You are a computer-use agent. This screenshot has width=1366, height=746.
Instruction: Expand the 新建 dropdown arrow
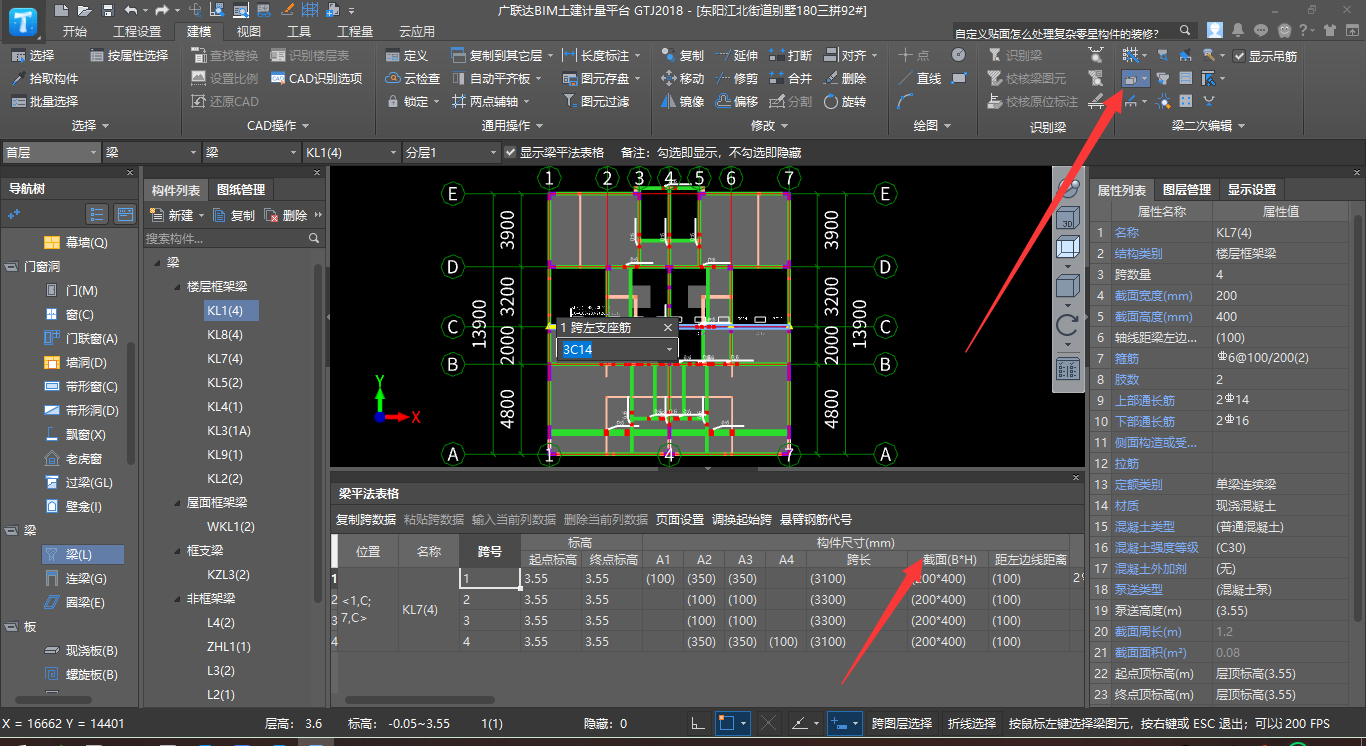coord(201,215)
